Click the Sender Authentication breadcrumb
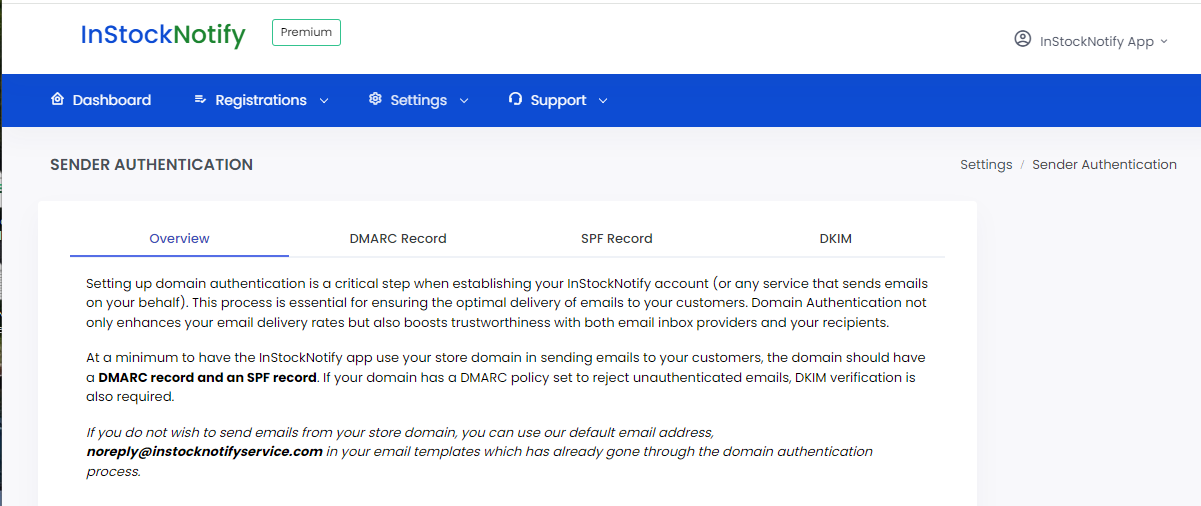Screen dimensions: 1201x506 pyautogui.click(x=1104, y=164)
